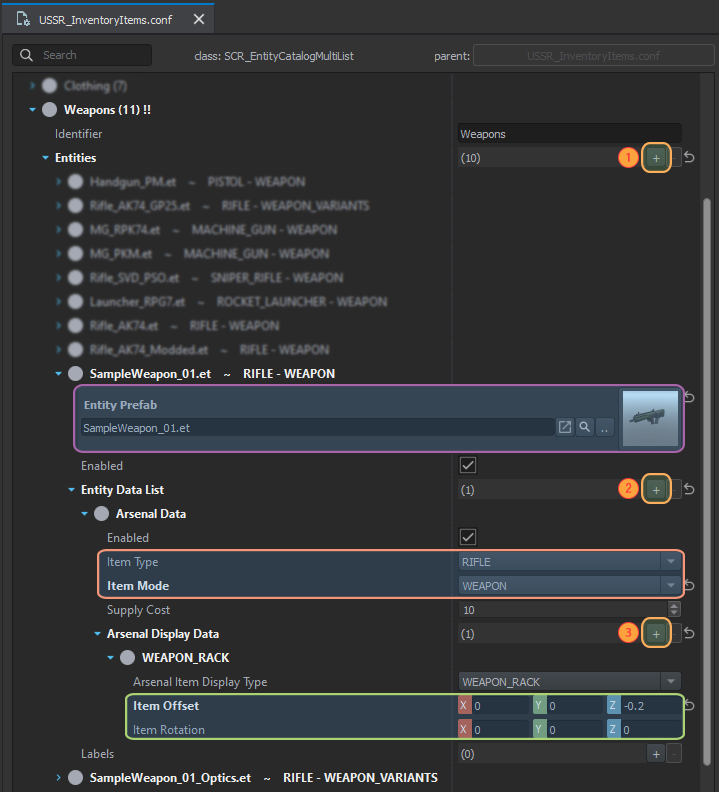Expand SampleWeapon_01_Optics.et tree entry
This screenshot has height=792, width=719.
point(59,778)
